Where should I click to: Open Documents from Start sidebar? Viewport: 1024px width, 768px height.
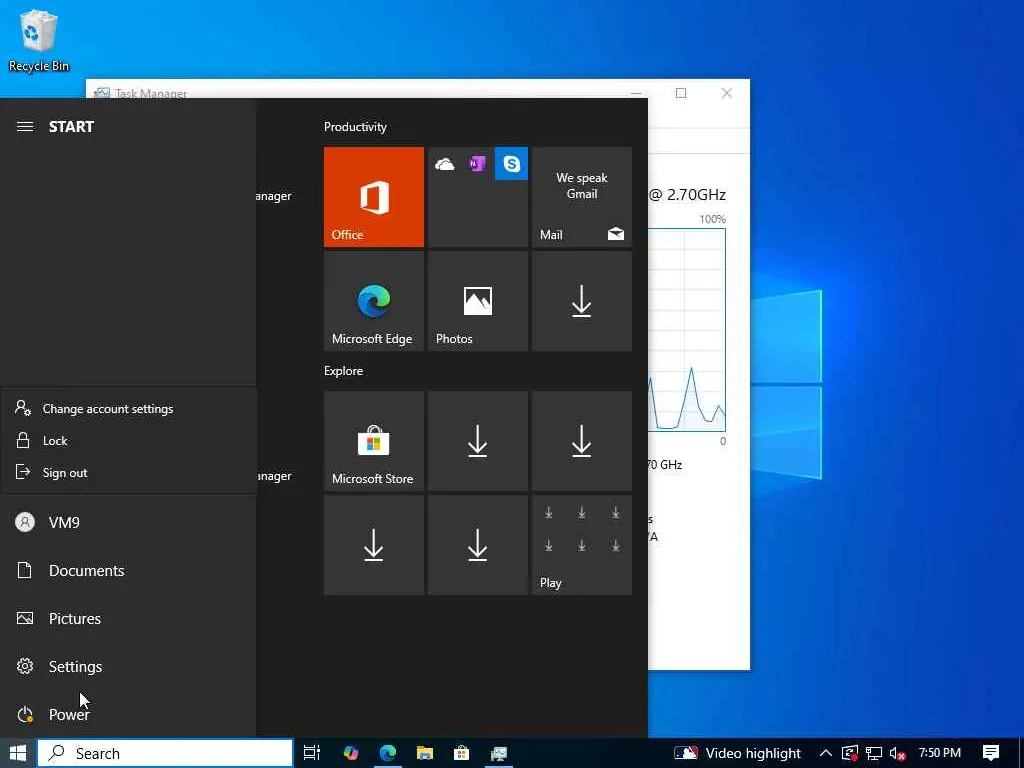tap(128, 570)
